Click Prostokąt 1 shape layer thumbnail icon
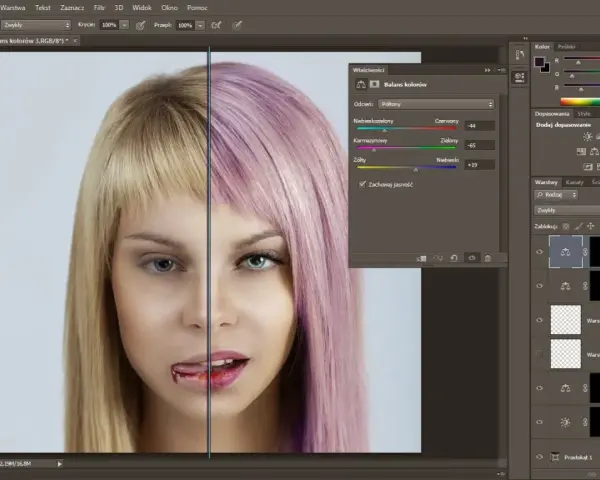This screenshot has height=480, width=600. (555, 457)
